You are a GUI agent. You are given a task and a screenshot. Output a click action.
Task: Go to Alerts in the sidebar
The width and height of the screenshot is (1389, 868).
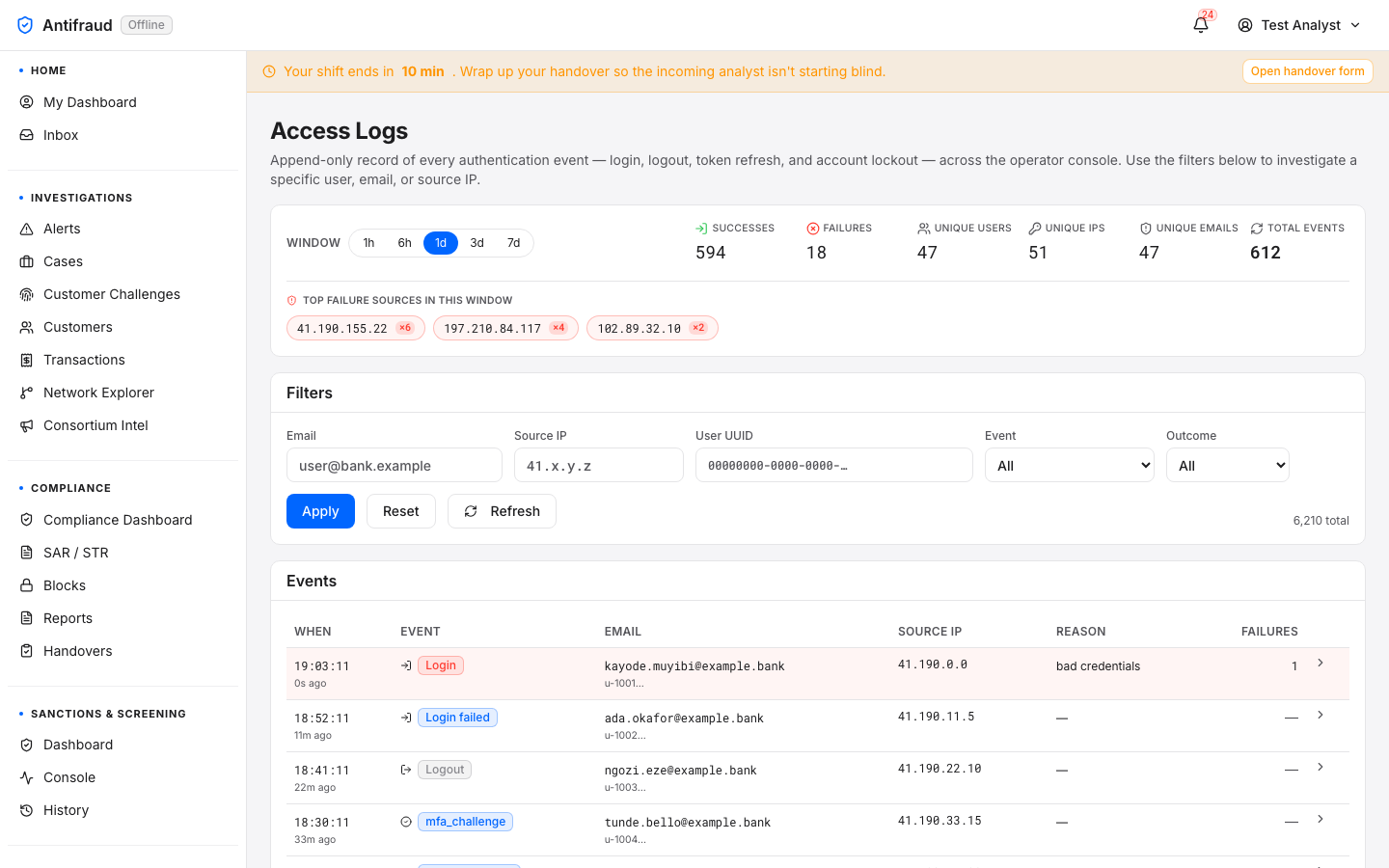(x=123, y=229)
